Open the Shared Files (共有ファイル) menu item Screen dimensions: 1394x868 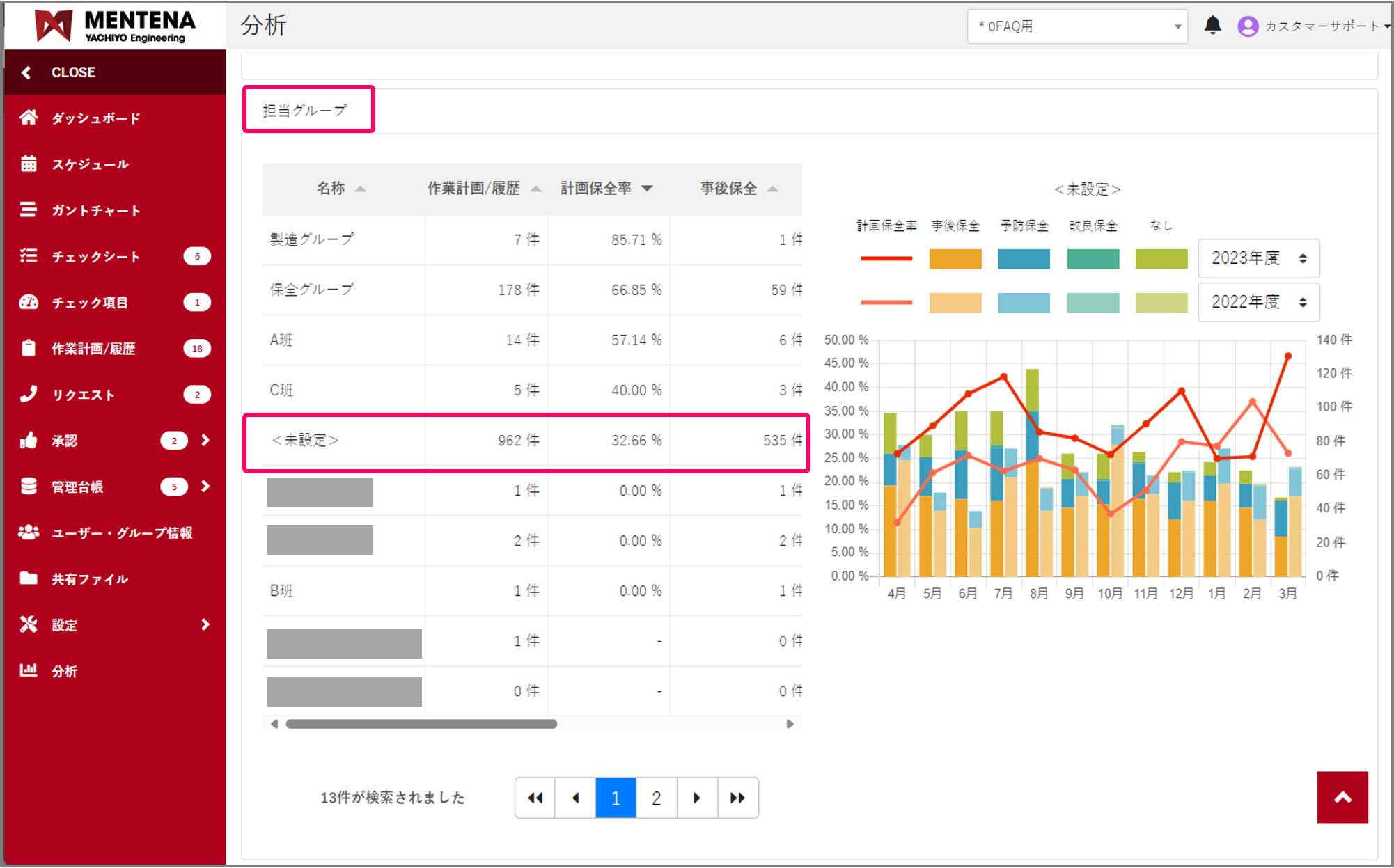tap(90, 578)
